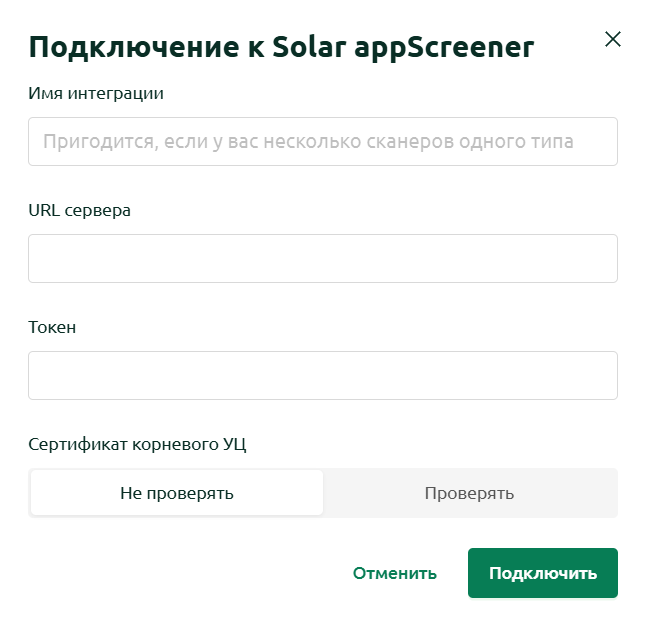Image resolution: width=646 pixels, height=622 pixels.
Task: Close the Solar appScreener connection dialog
Action: 613,39
